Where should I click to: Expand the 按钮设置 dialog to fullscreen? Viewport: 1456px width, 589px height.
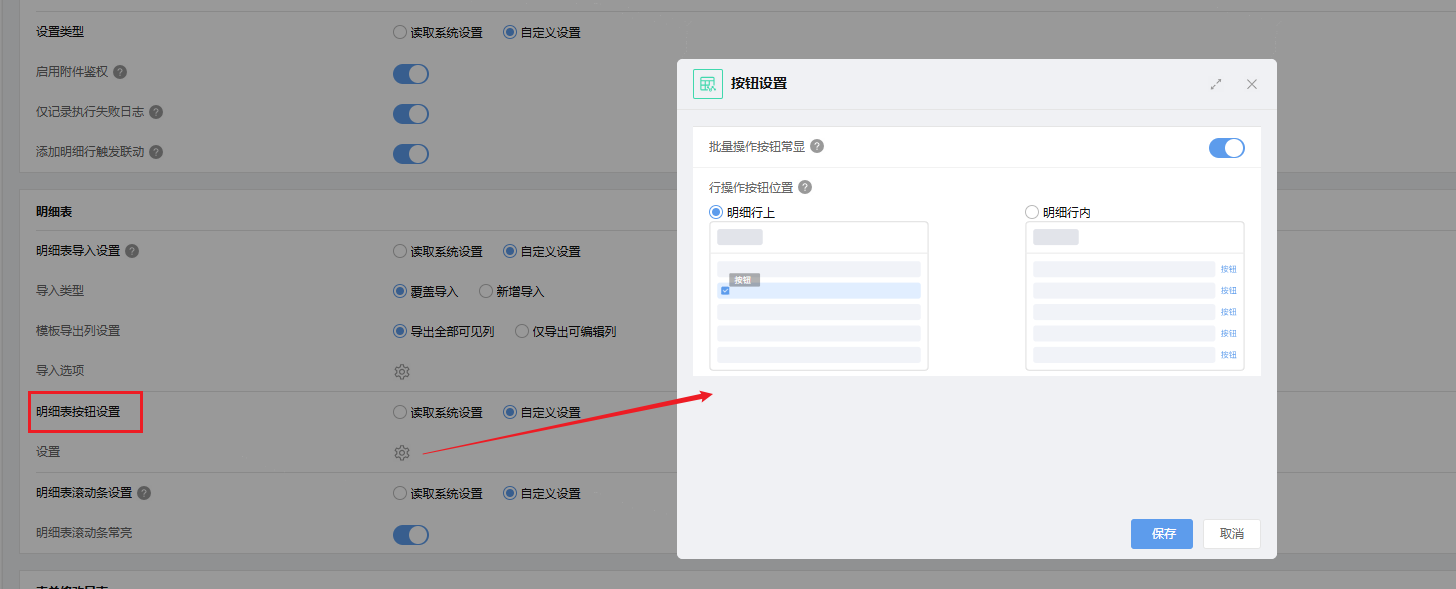coord(1216,84)
